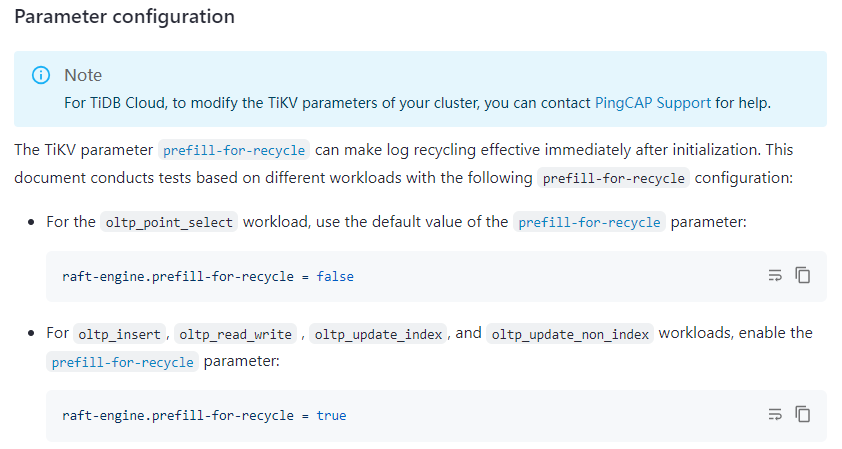The width and height of the screenshot is (842, 449).
Task: Open prefill-for-recycle link after "The TiKV parameter"
Action: pyautogui.click(x=234, y=150)
